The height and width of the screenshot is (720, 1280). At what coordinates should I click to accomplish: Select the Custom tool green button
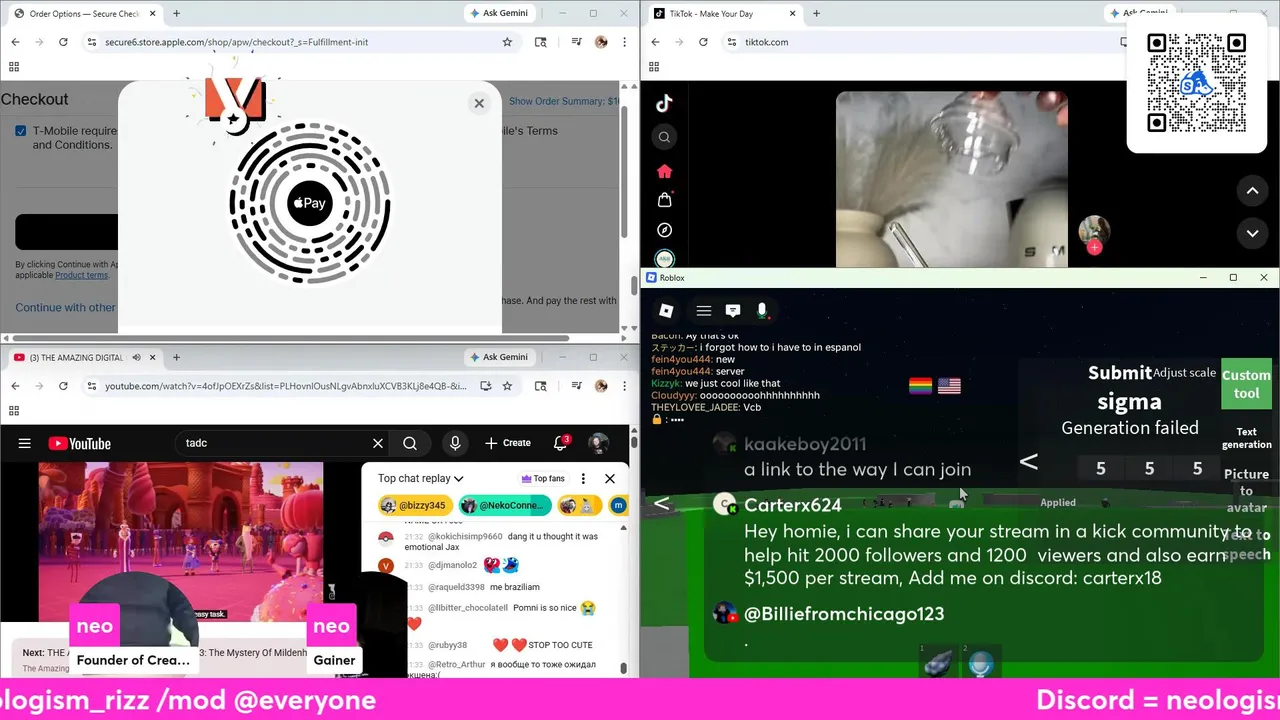pyautogui.click(x=1246, y=384)
